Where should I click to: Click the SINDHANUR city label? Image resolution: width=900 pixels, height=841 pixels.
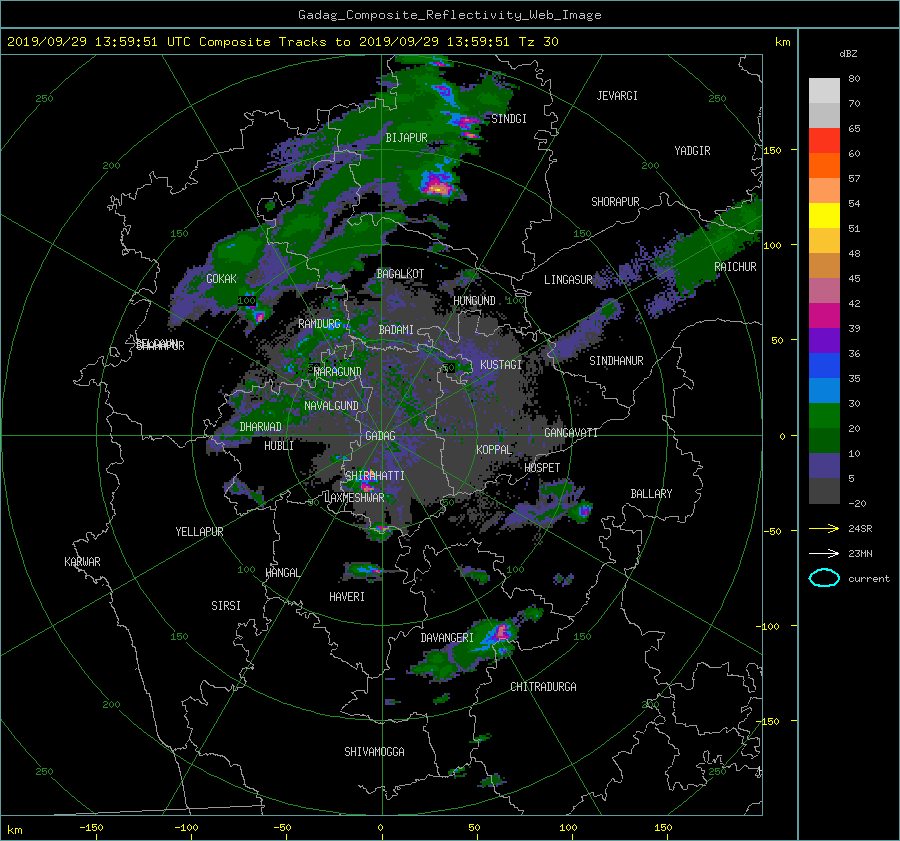pos(616,361)
